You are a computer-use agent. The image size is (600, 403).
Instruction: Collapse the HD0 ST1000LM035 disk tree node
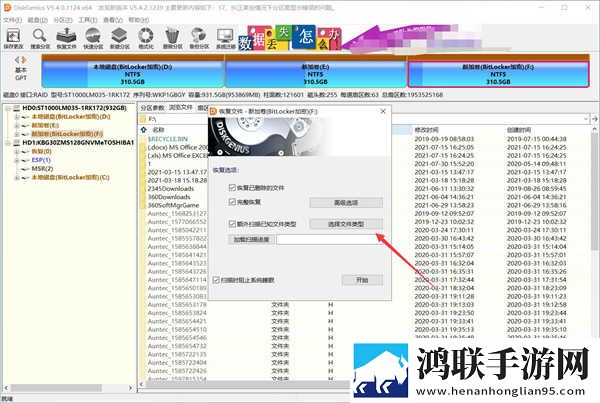click(x=8, y=108)
